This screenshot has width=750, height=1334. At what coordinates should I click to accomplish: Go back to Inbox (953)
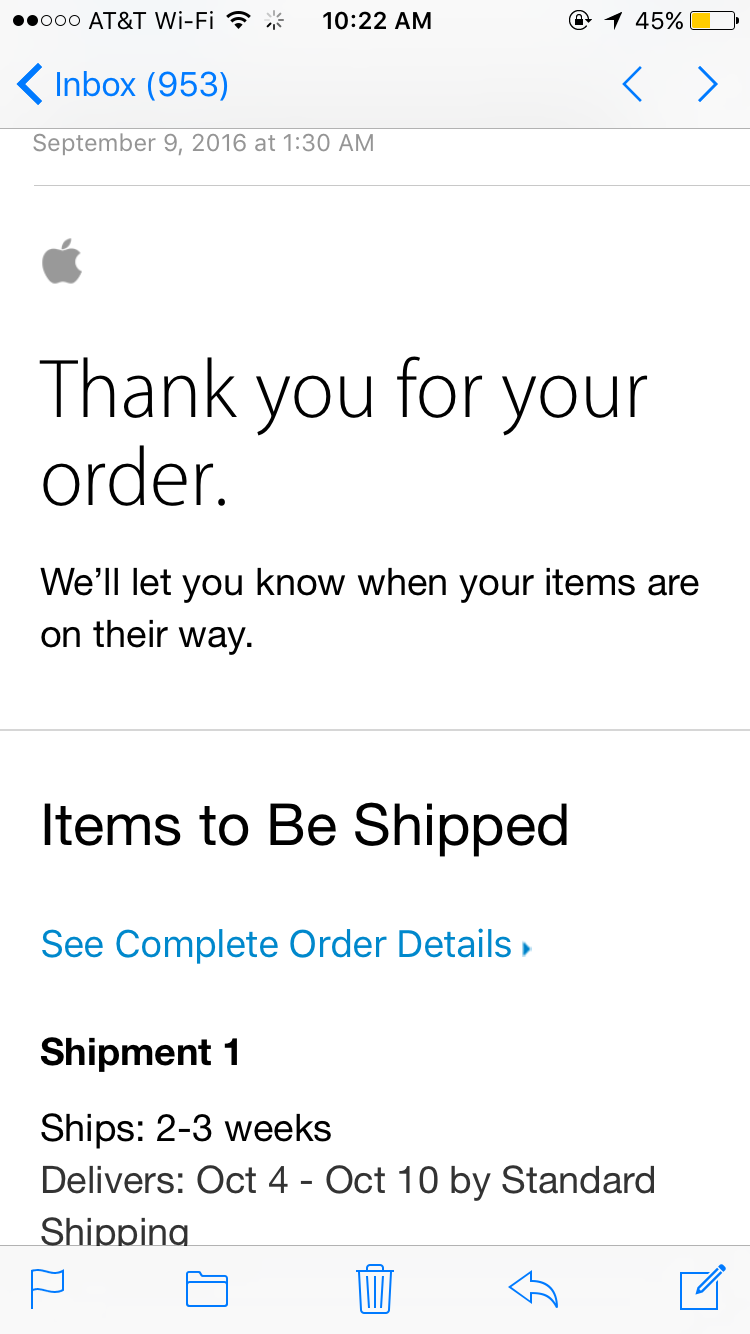[x=123, y=84]
